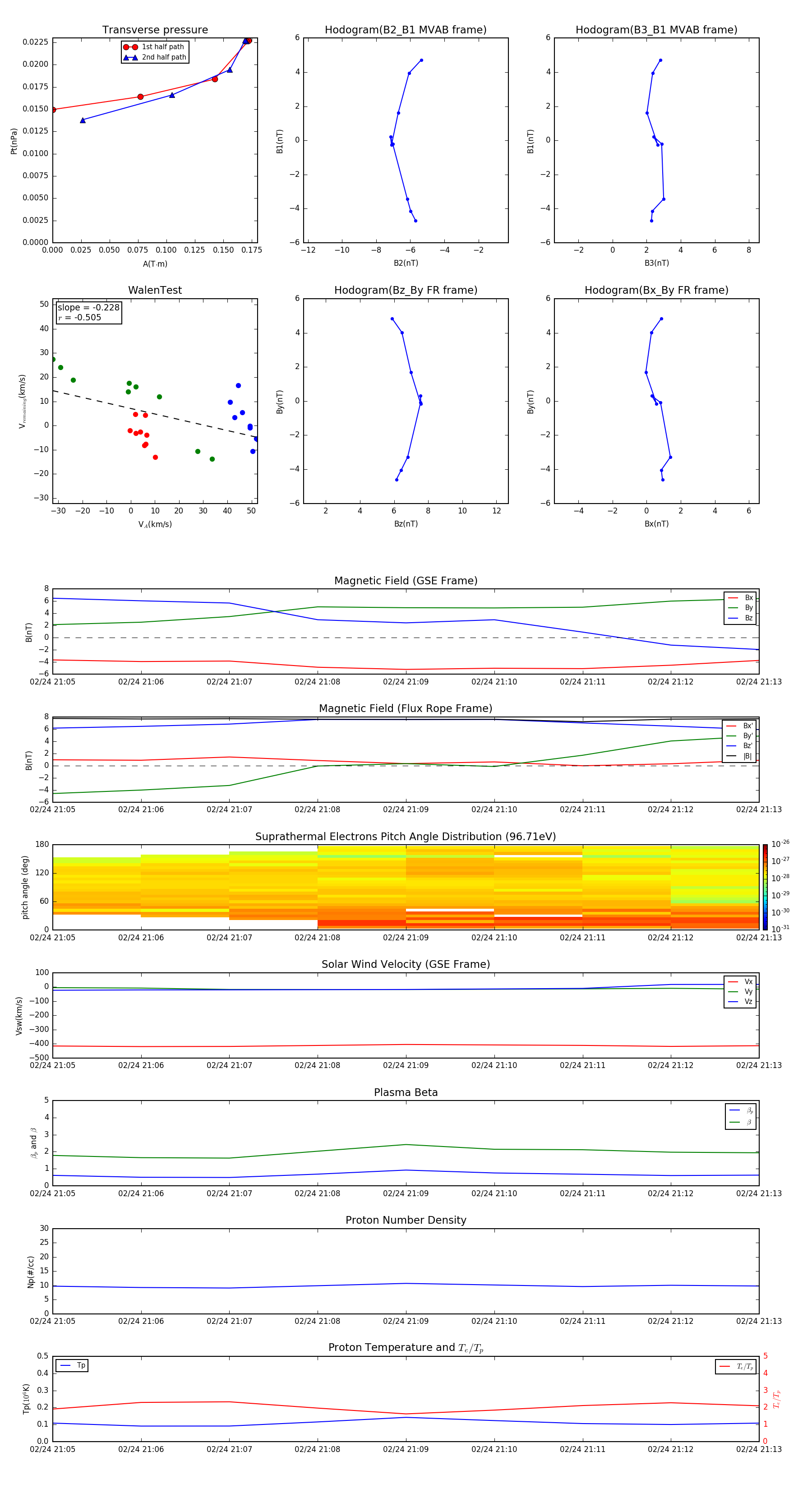Click Bz legend entry in GSE magnetic plot
This screenshot has width=812, height=1489.
click(x=740, y=618)
